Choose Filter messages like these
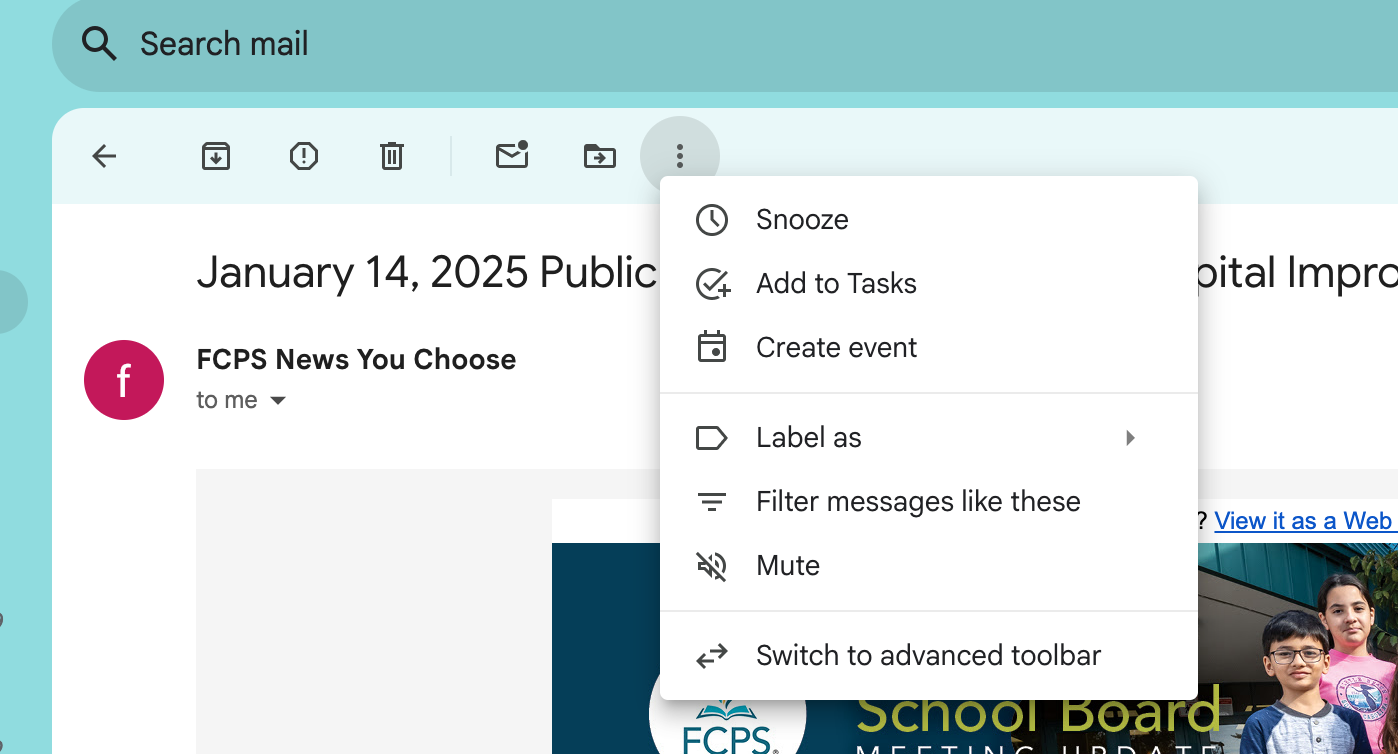1398x754 pixels. [929, 502]
